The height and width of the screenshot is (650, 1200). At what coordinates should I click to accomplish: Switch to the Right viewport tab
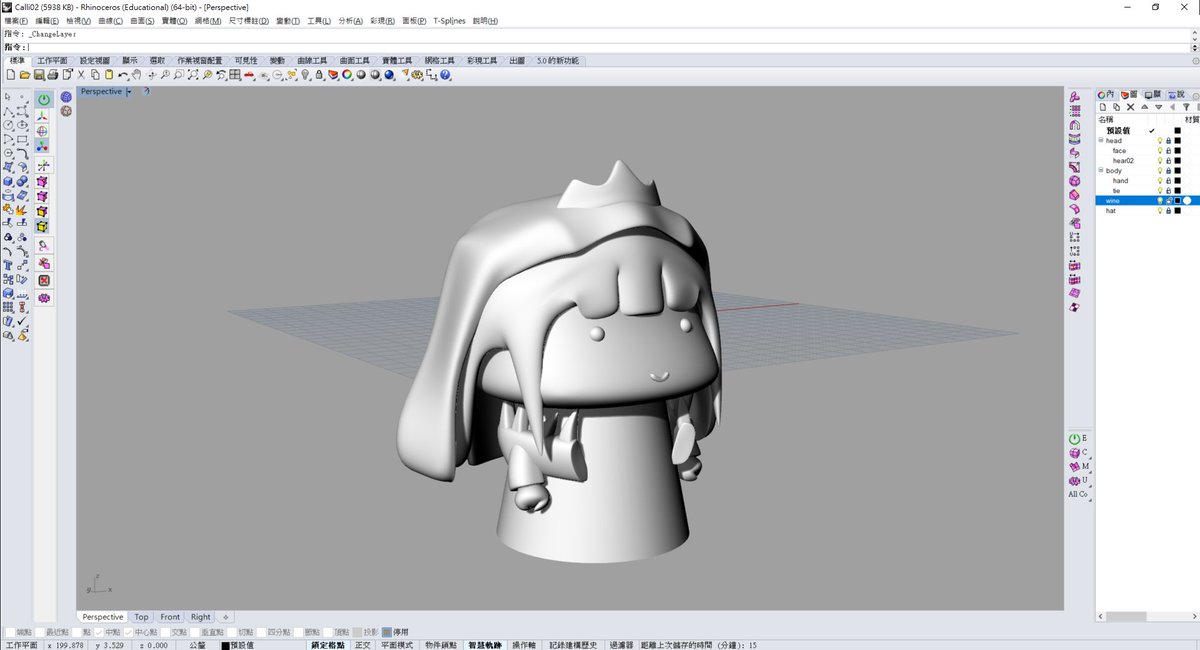click(201, 617)
